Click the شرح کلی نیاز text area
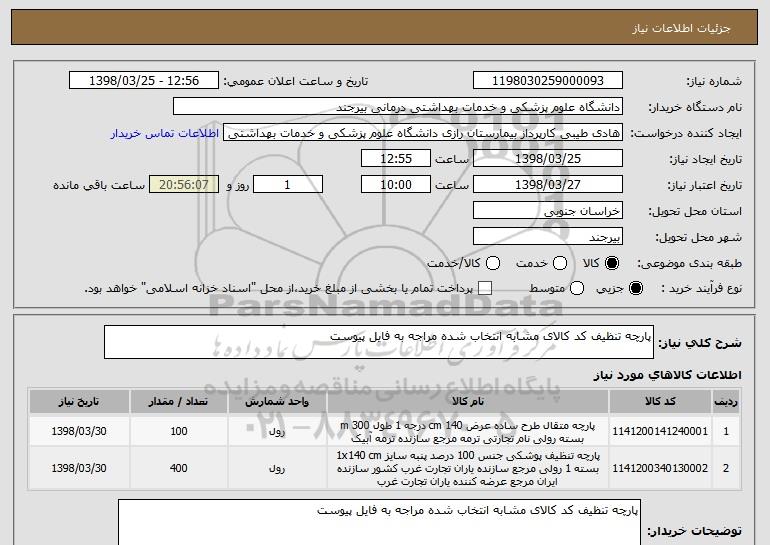The image size is (770, 545). point(379,342)
